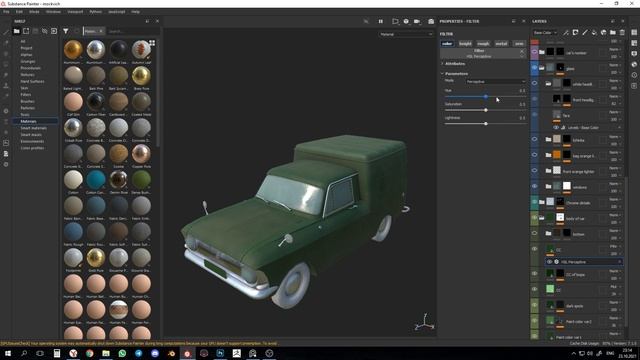Add a fill layer with the bucket icon

pyautogui.click(x=594, y=32)
